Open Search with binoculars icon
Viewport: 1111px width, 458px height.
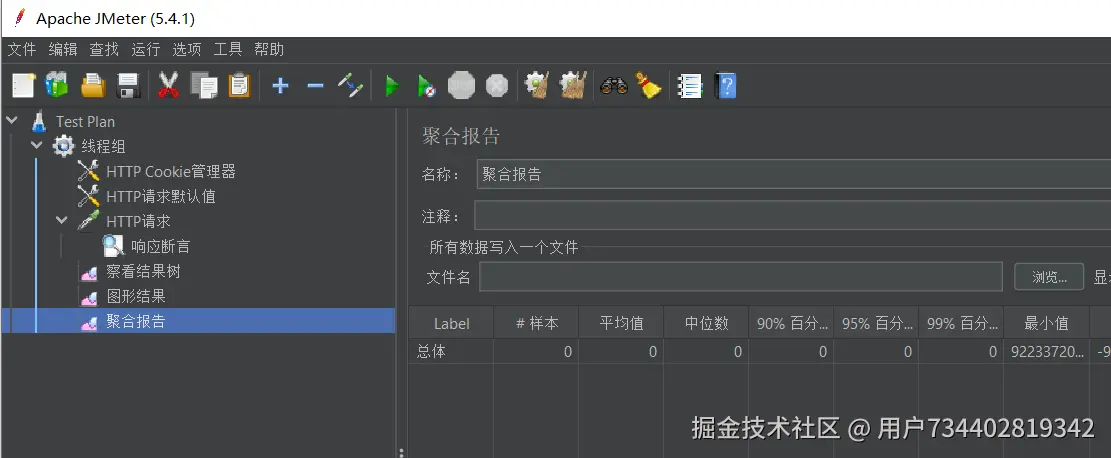pos(614,86)
